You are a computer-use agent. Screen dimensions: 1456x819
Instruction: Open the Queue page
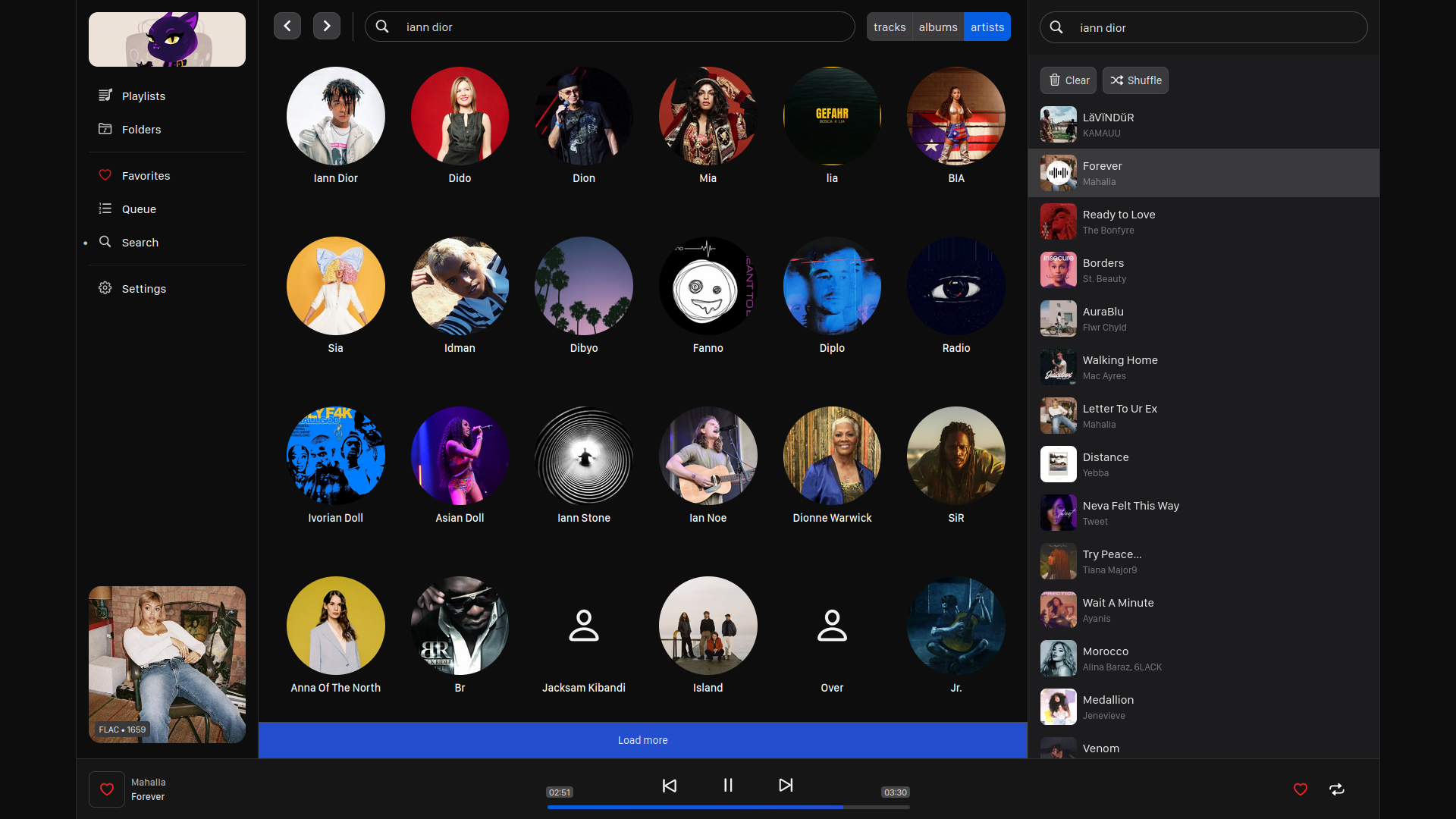139,209
